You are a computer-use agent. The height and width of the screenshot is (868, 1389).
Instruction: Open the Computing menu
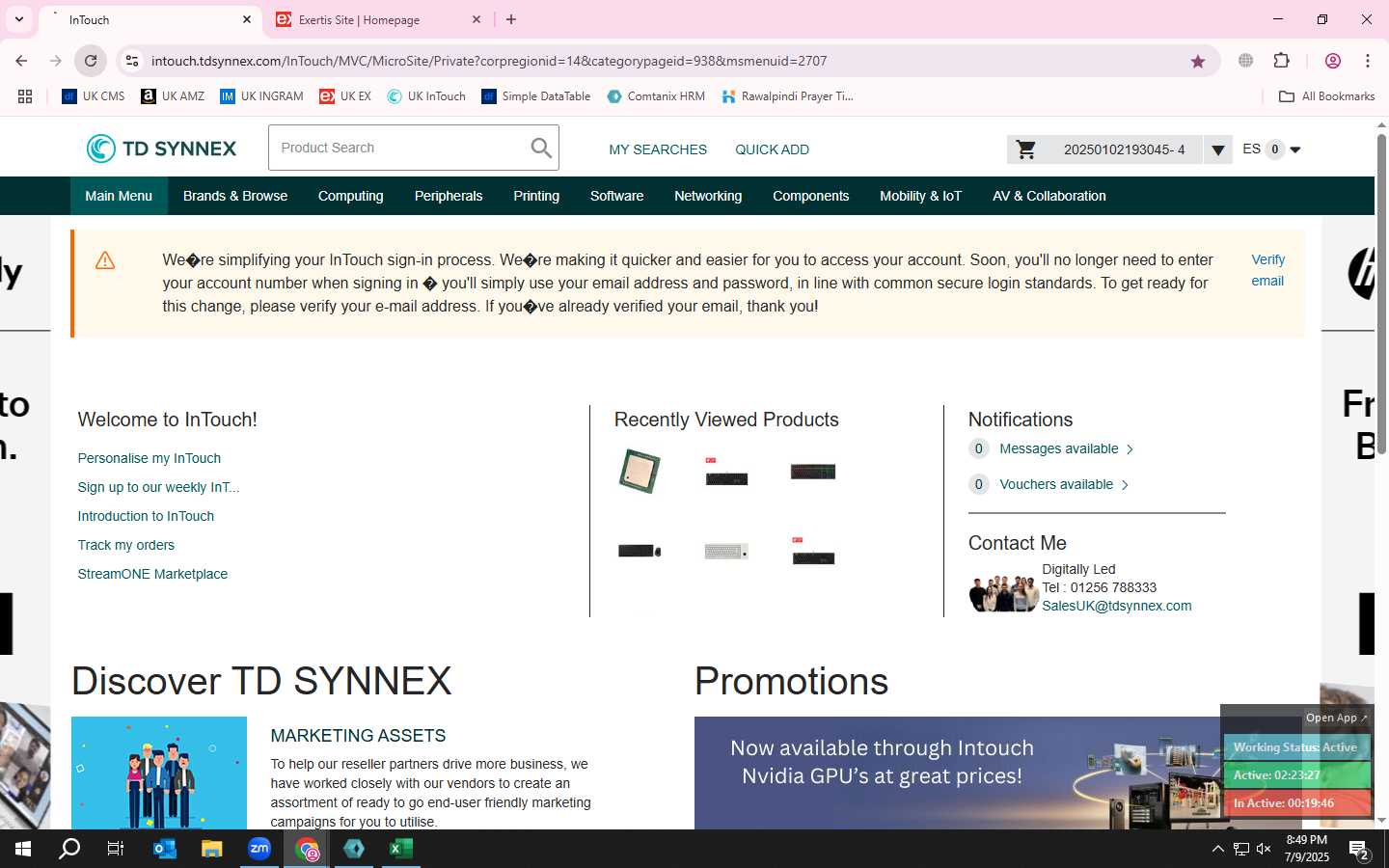[351, 196]
